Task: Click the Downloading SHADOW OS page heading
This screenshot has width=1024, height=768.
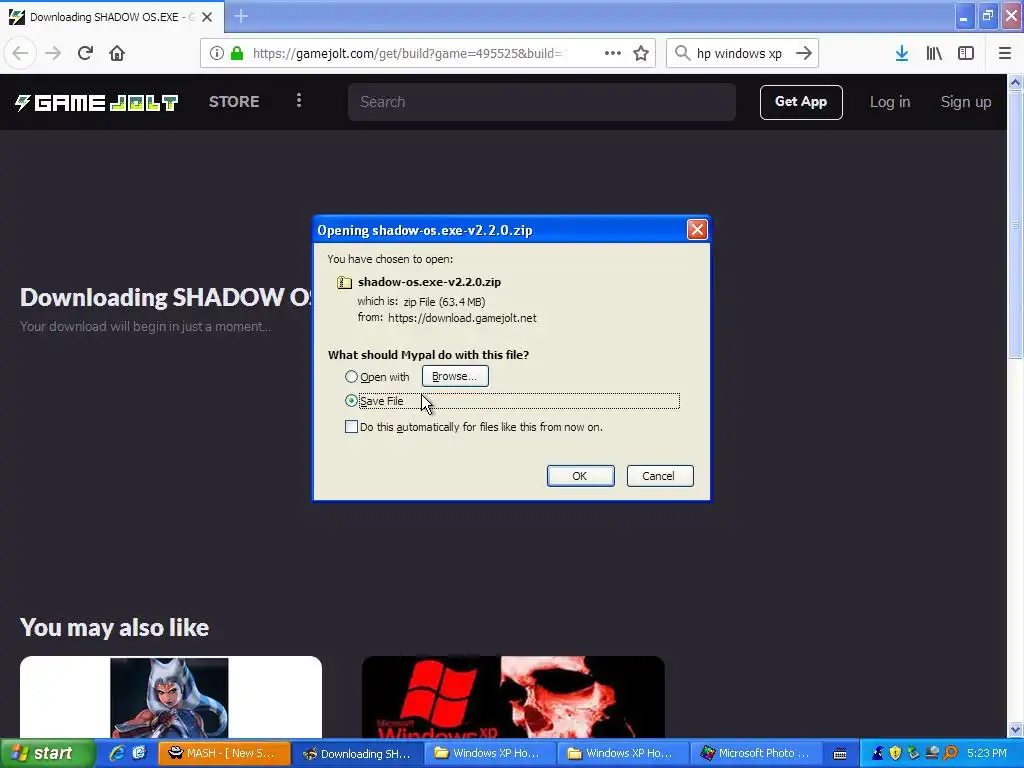Action: click(x=166, y=297)
